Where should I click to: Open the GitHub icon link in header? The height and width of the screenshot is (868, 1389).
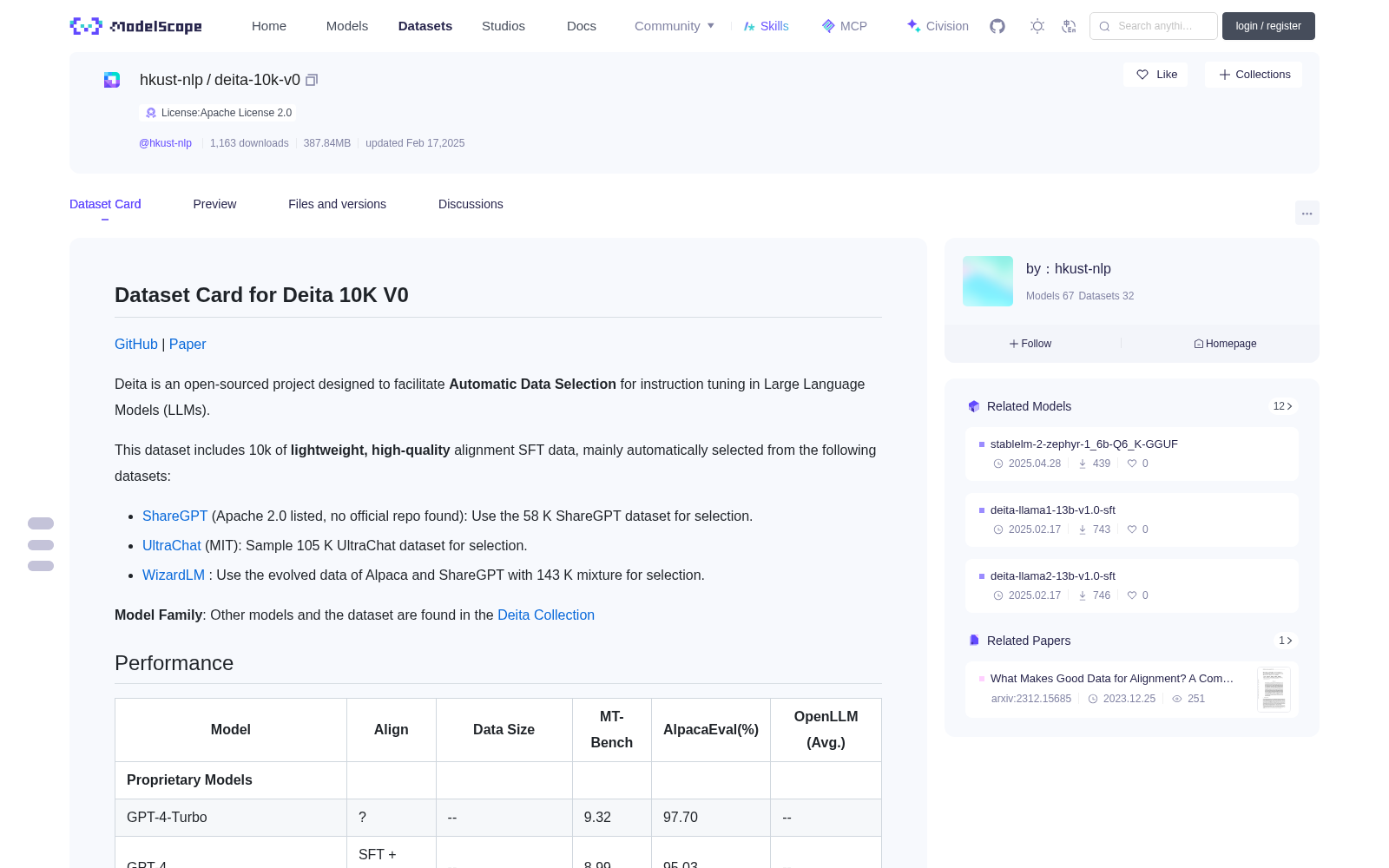pyautogui.click(x=997, y=26)
